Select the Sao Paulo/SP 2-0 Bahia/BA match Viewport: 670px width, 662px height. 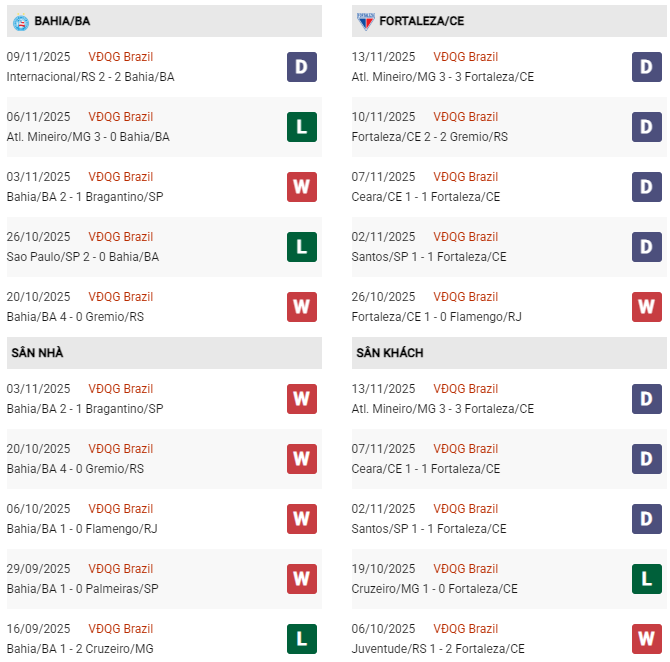[82, 257]
